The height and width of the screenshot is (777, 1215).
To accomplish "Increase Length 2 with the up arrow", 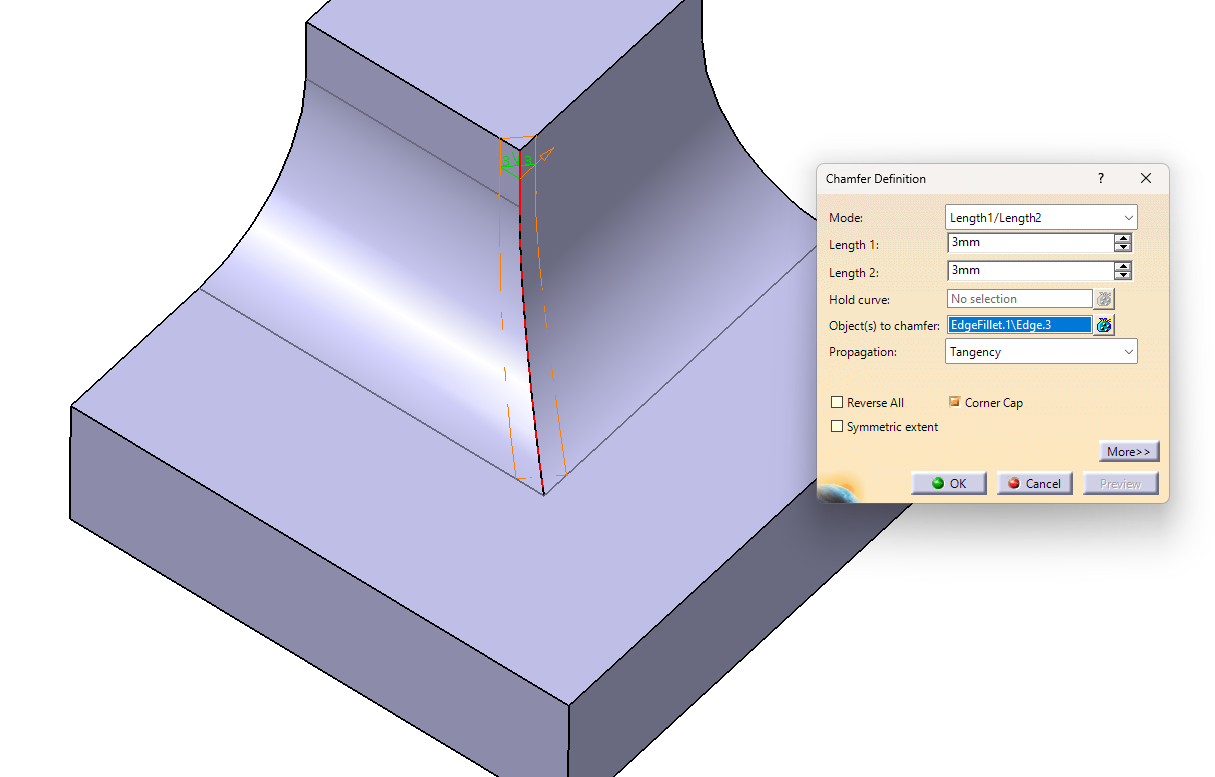I will [x=1123, y=266].
